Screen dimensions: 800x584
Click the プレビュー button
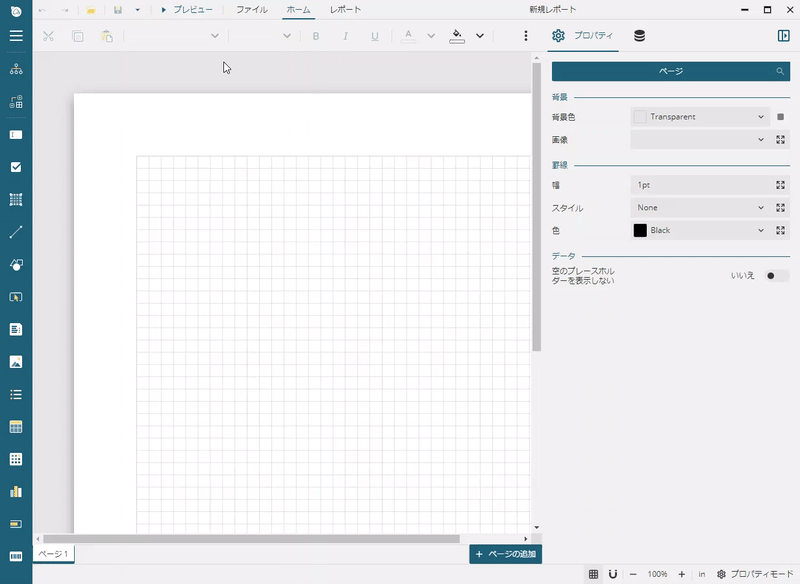click(187, 9)
